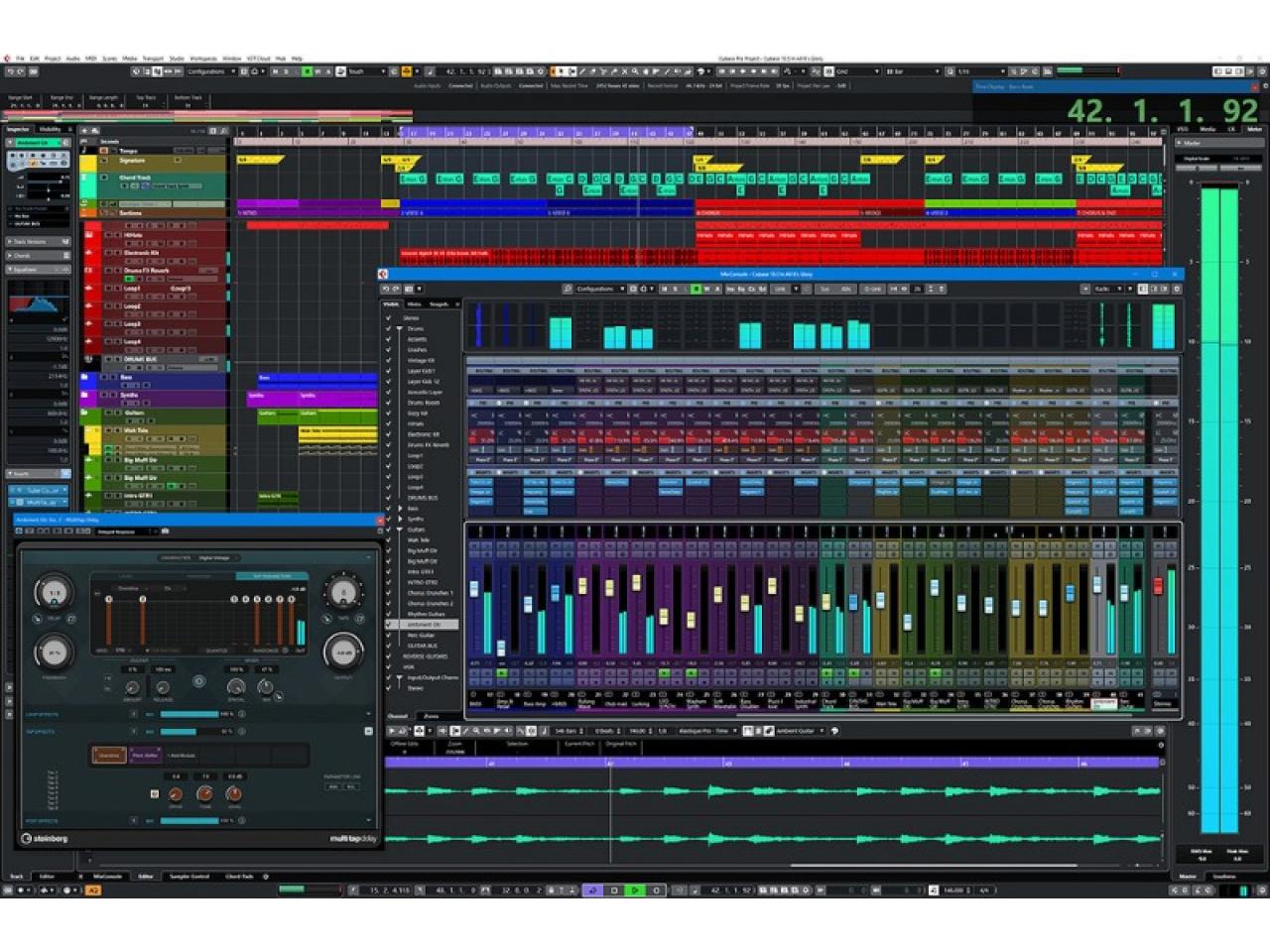Screen dimensions: 1270x952
Task: Click the Write automation W button in project toolbar
Action: (317, 71)
